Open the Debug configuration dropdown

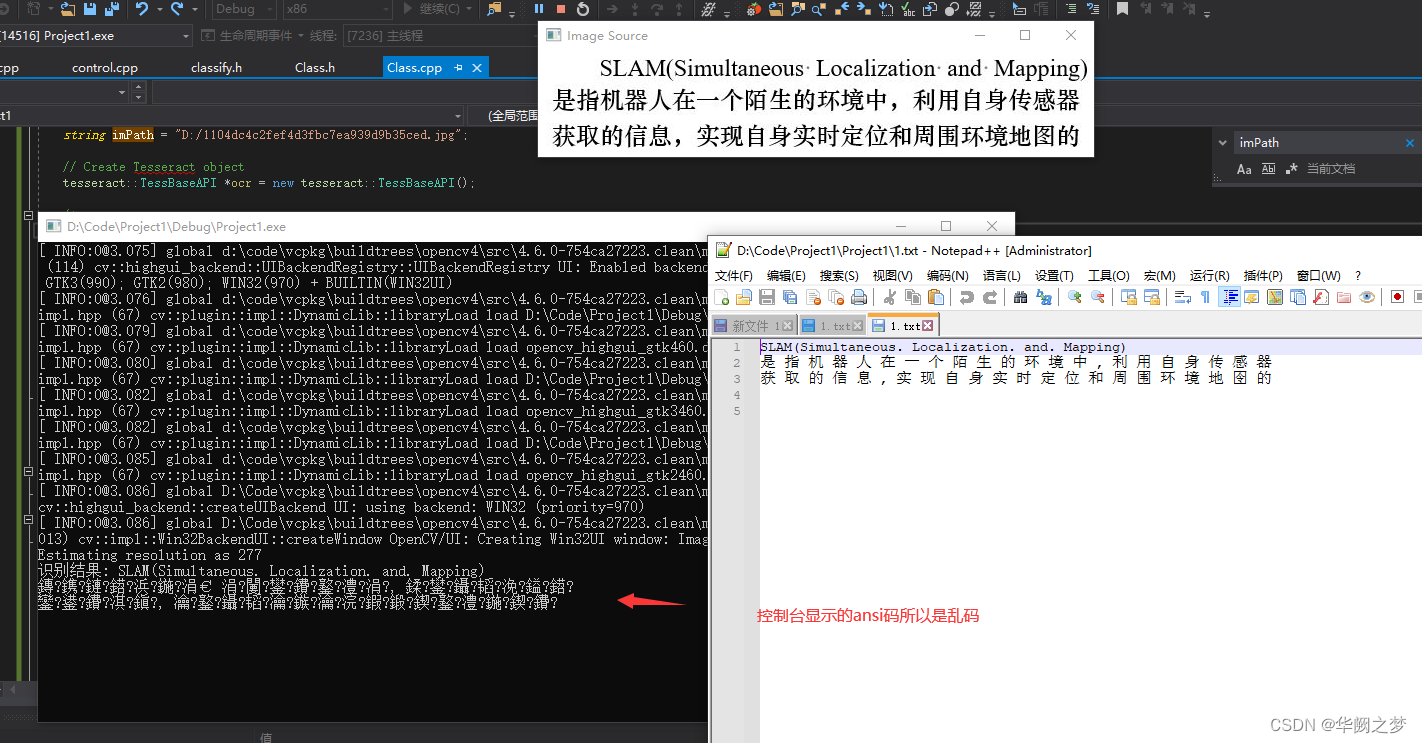(243, 9)
